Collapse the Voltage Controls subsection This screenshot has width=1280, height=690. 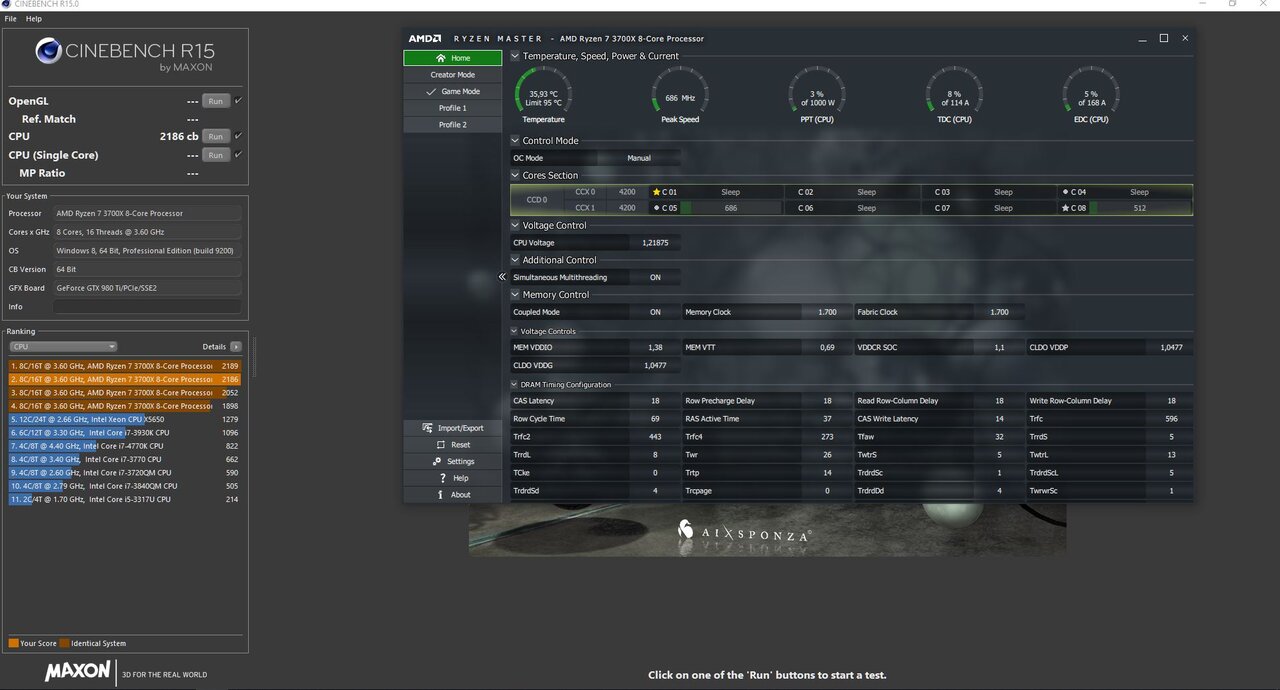click(515, 331)
